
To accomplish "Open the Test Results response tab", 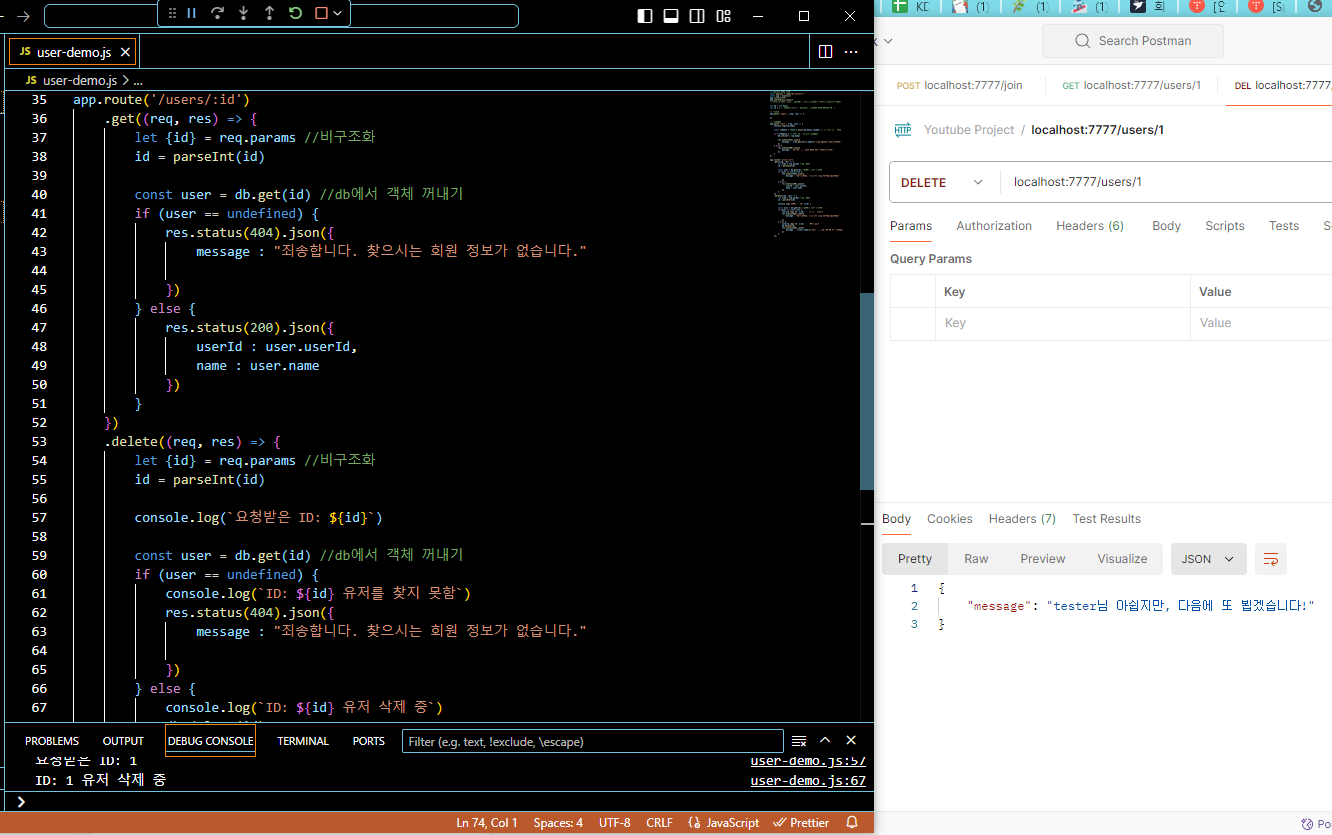I will [1106, 519].
